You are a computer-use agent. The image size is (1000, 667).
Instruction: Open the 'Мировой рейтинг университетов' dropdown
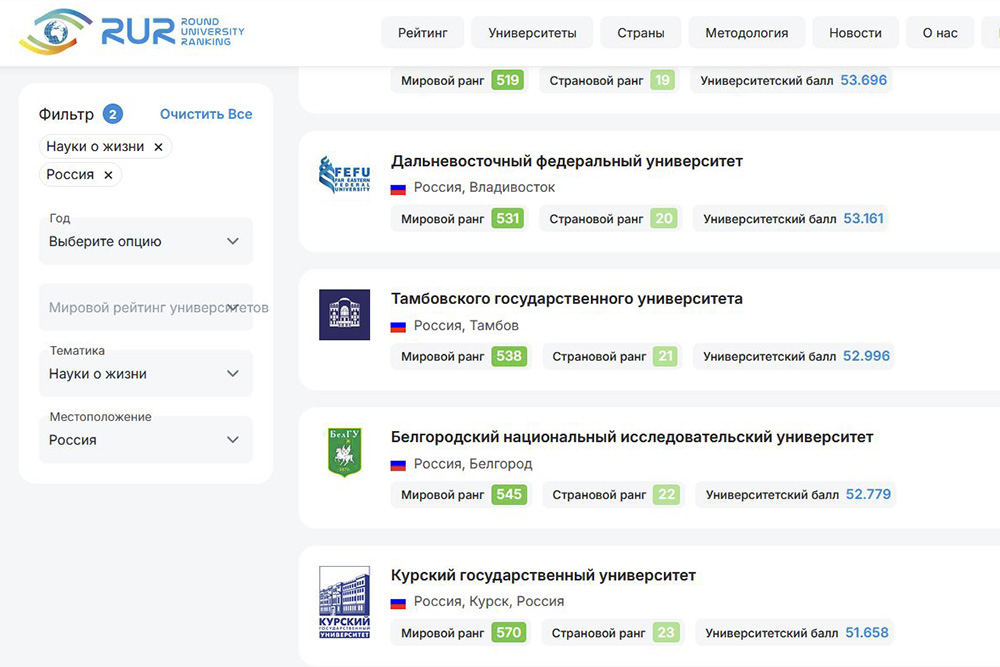[145, 308]
